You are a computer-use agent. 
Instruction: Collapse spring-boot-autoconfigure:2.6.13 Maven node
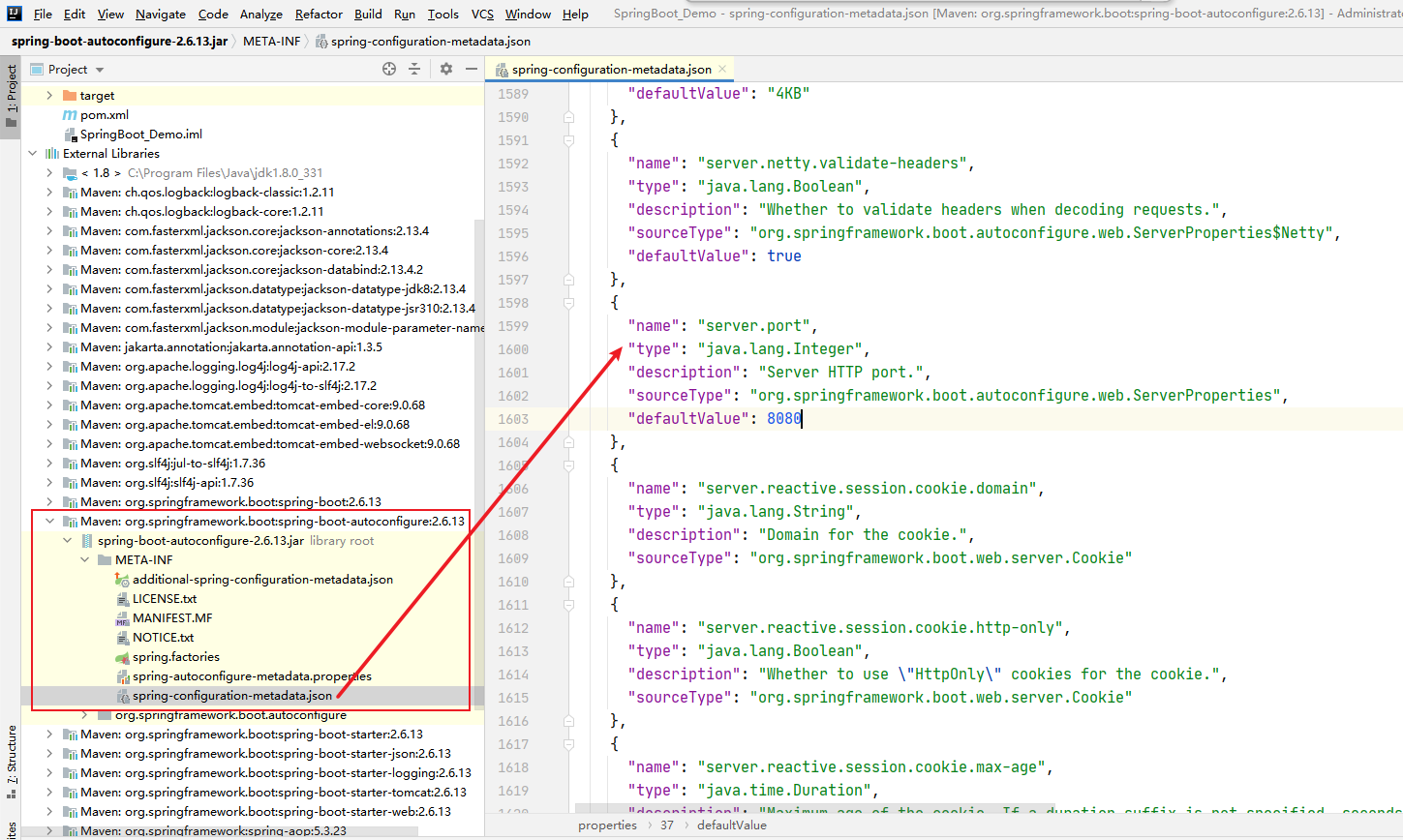pos(49,521)
